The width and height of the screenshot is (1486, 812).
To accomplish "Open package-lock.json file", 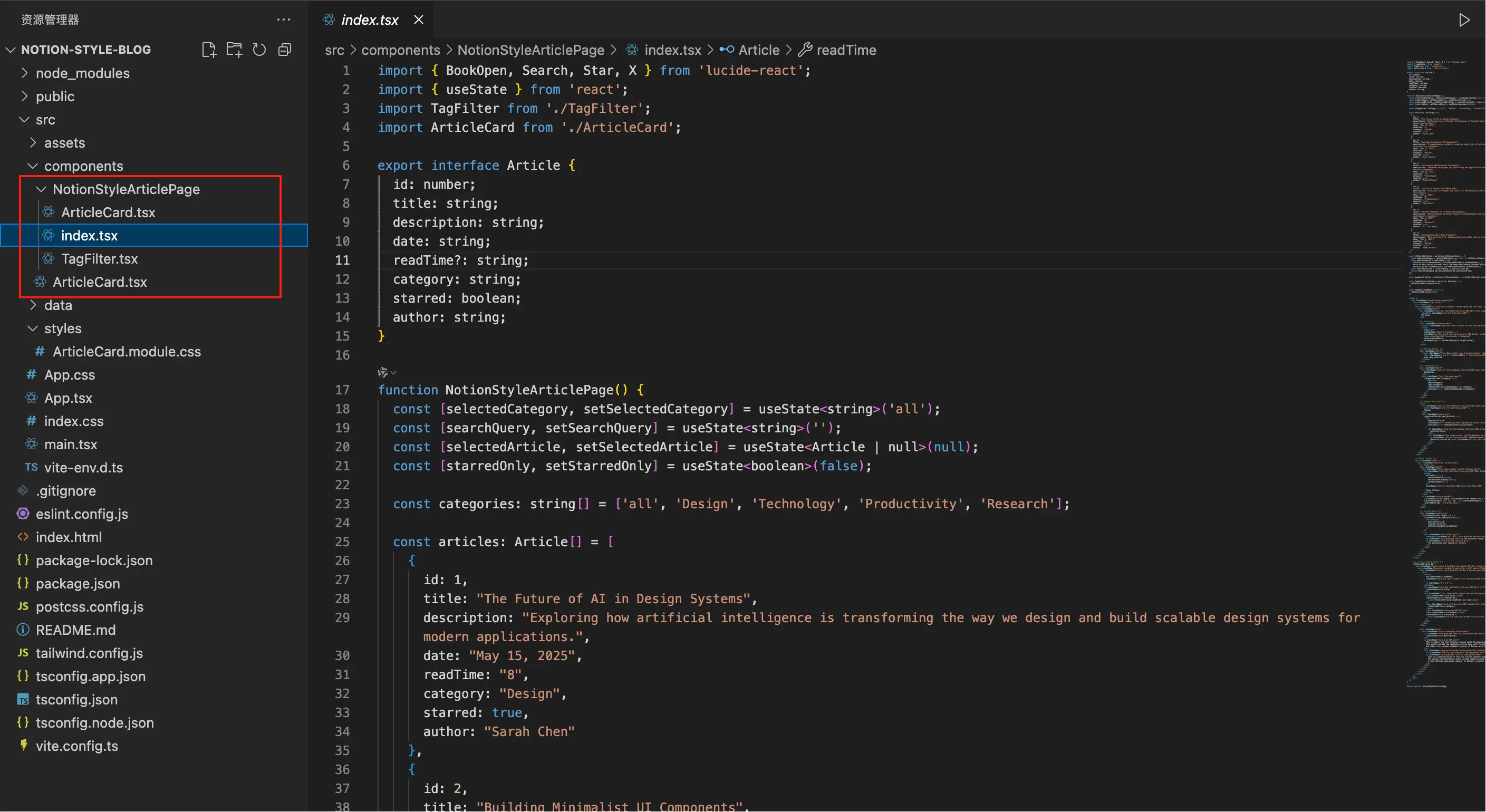I will coord(93,560).
